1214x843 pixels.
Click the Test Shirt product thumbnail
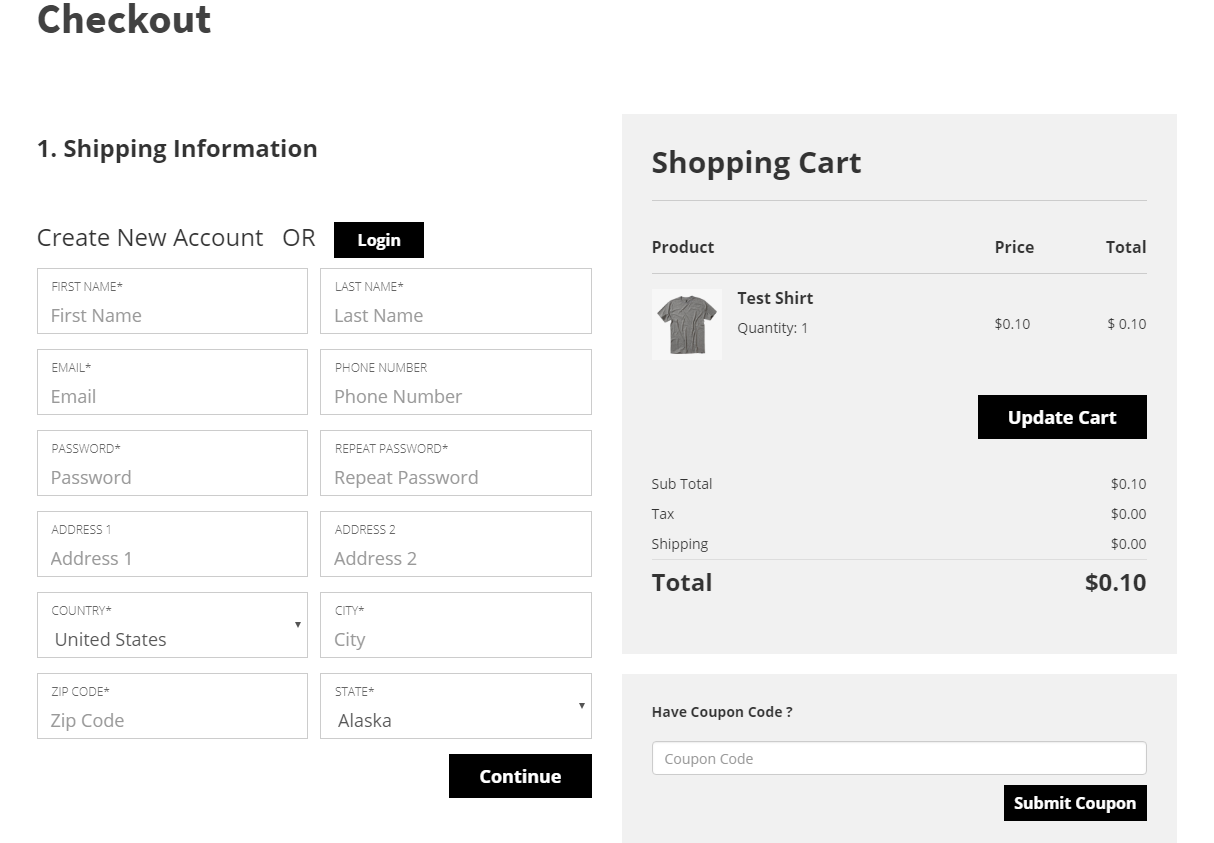point(686,324)
